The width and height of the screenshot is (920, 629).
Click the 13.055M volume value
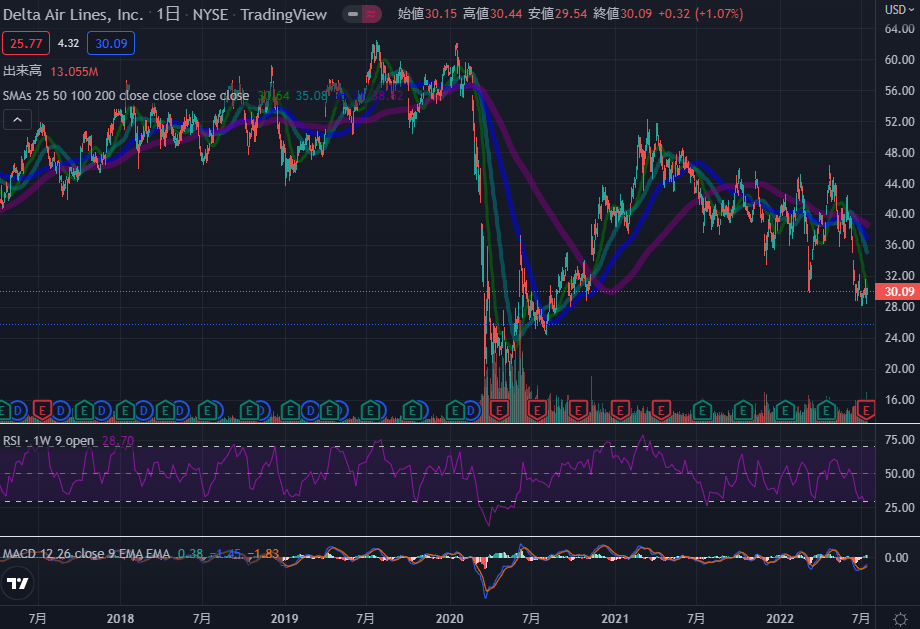click(74, 72)
